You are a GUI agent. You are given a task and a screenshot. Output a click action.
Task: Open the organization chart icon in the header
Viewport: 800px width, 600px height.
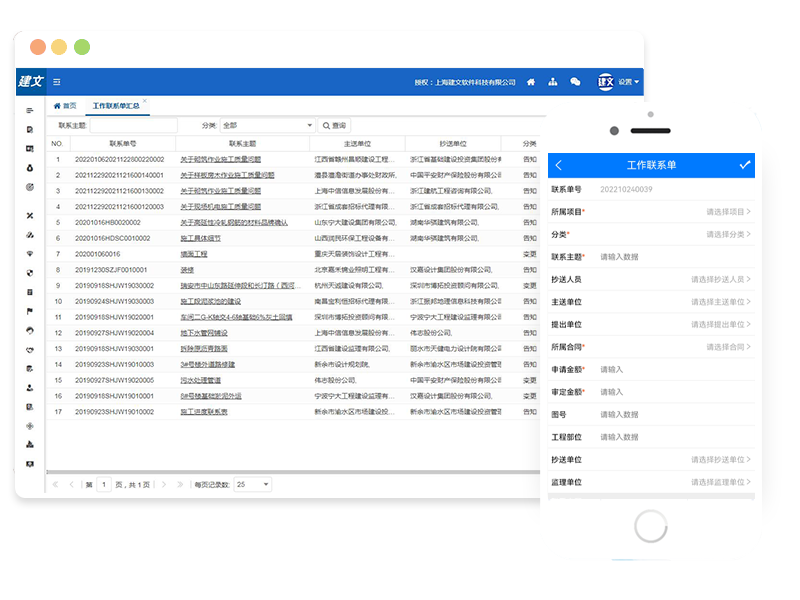(x=553, y=82)
